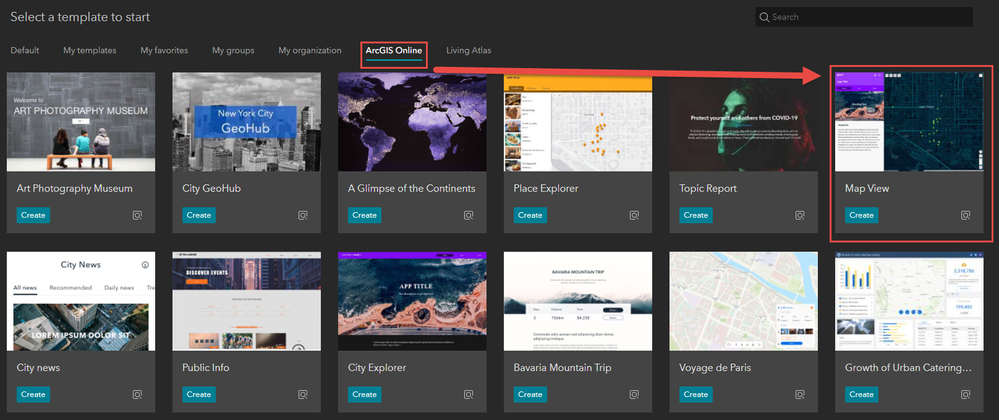
Task: Open the Urban Catering dashboard thumbnail
Action: 909,301
